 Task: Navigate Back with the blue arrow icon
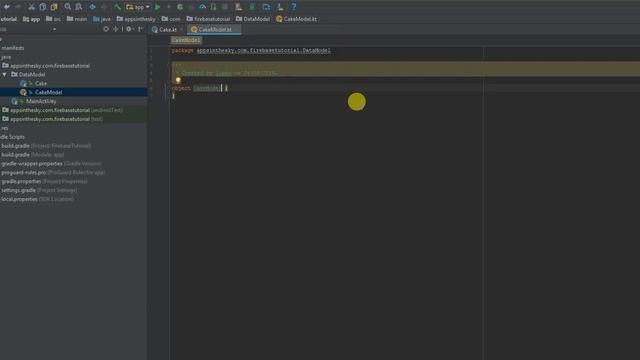(93, 7)
